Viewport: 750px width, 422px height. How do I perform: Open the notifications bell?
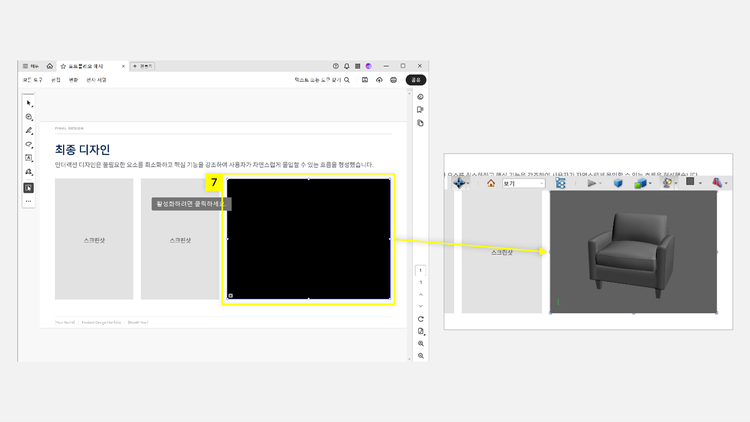(x=347, y=66)
